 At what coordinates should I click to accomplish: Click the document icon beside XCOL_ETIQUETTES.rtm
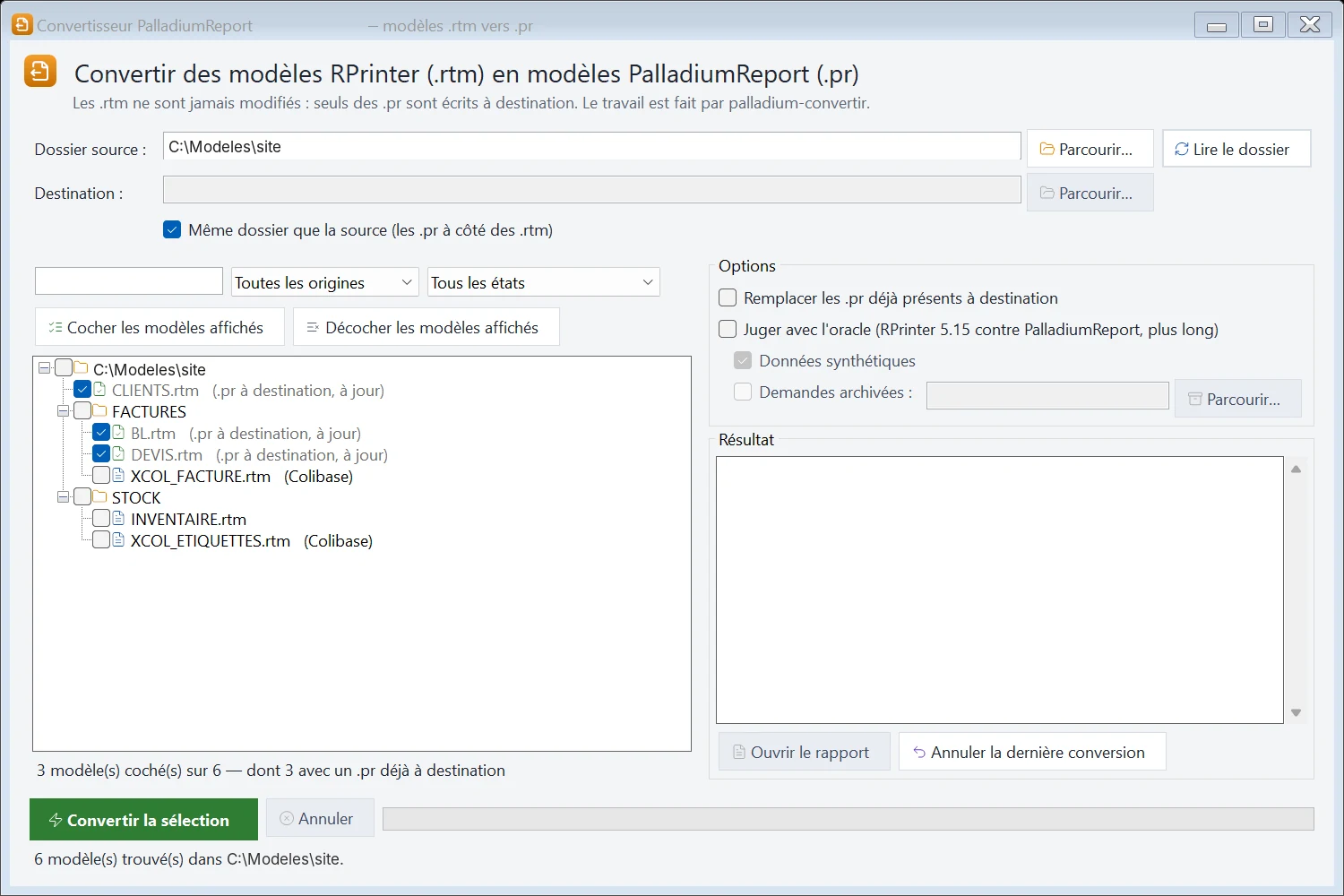(x=118, y=540)
